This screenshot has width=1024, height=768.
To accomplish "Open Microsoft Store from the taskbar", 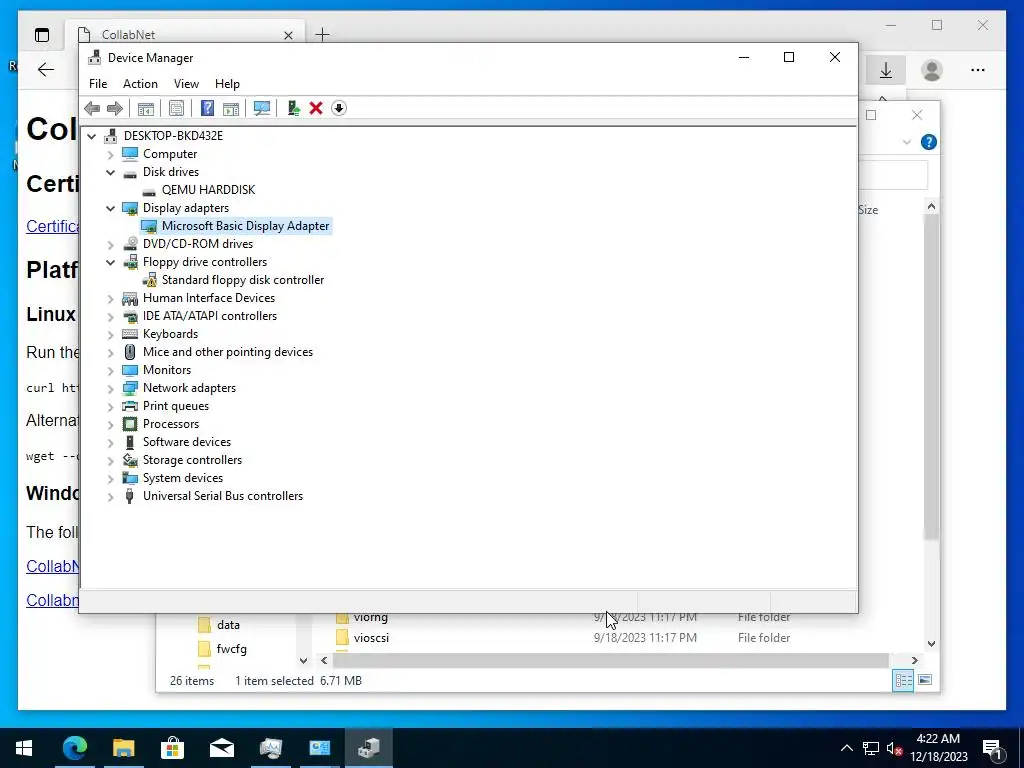I will 172,748.
